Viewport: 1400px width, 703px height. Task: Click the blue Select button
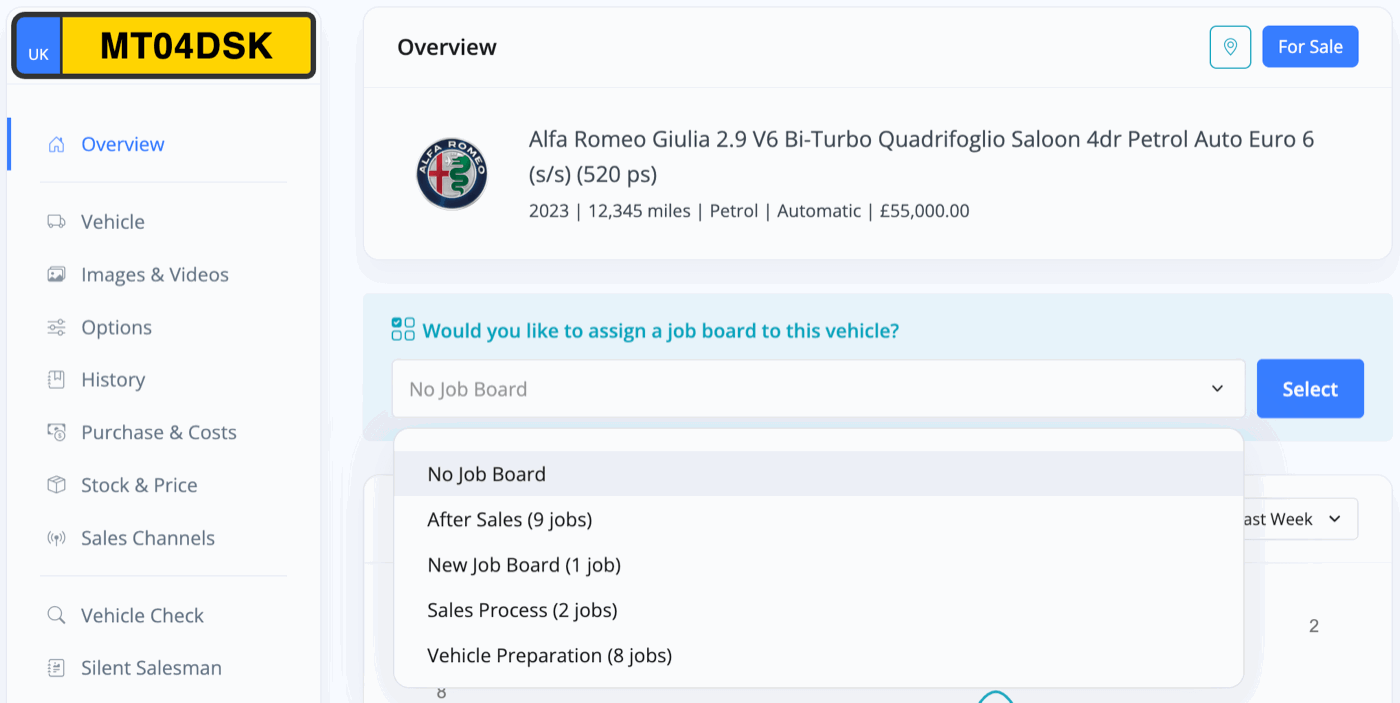(x=1310, y=389)
